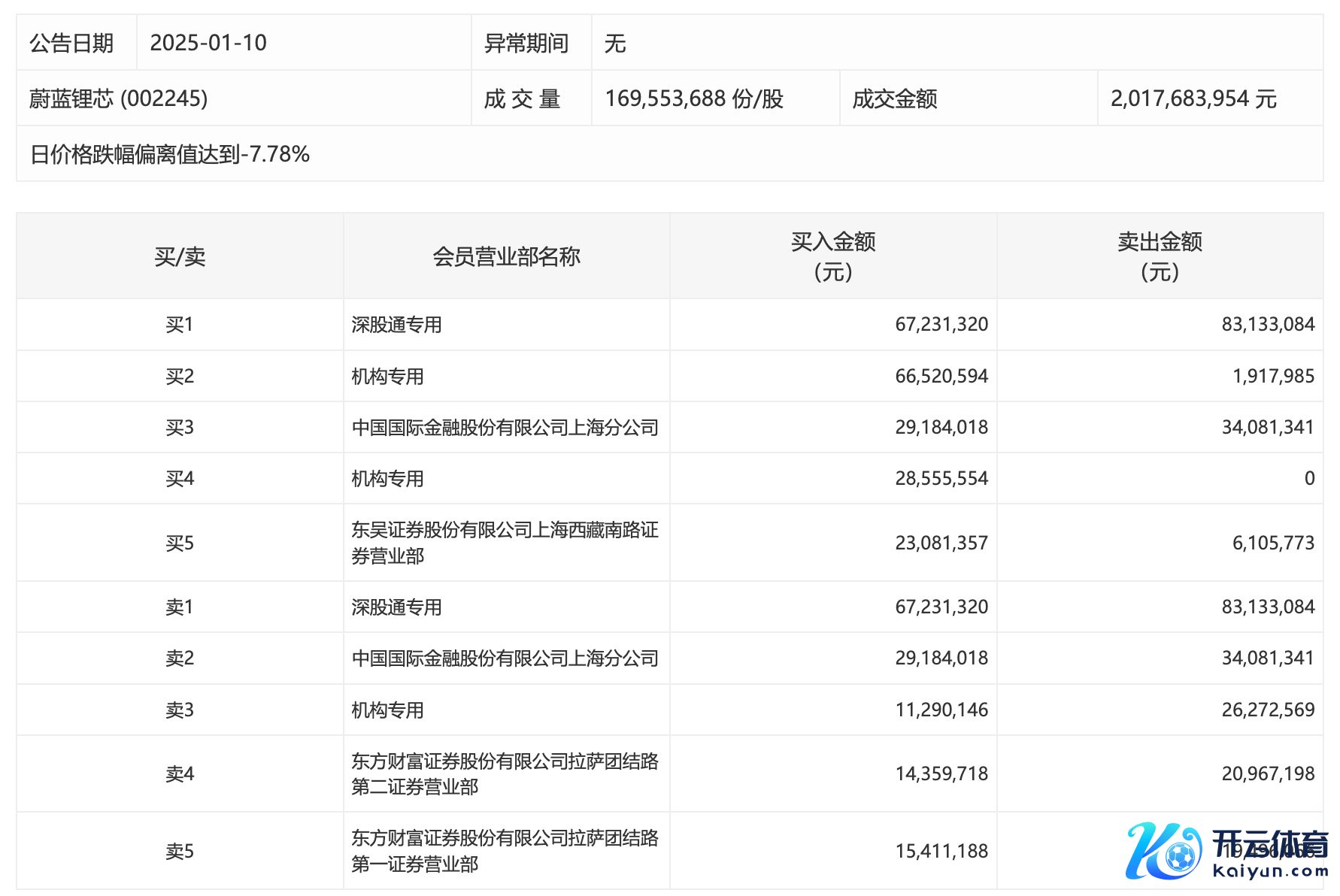Click the kaiyun.com watermark text

[1270, 871]
